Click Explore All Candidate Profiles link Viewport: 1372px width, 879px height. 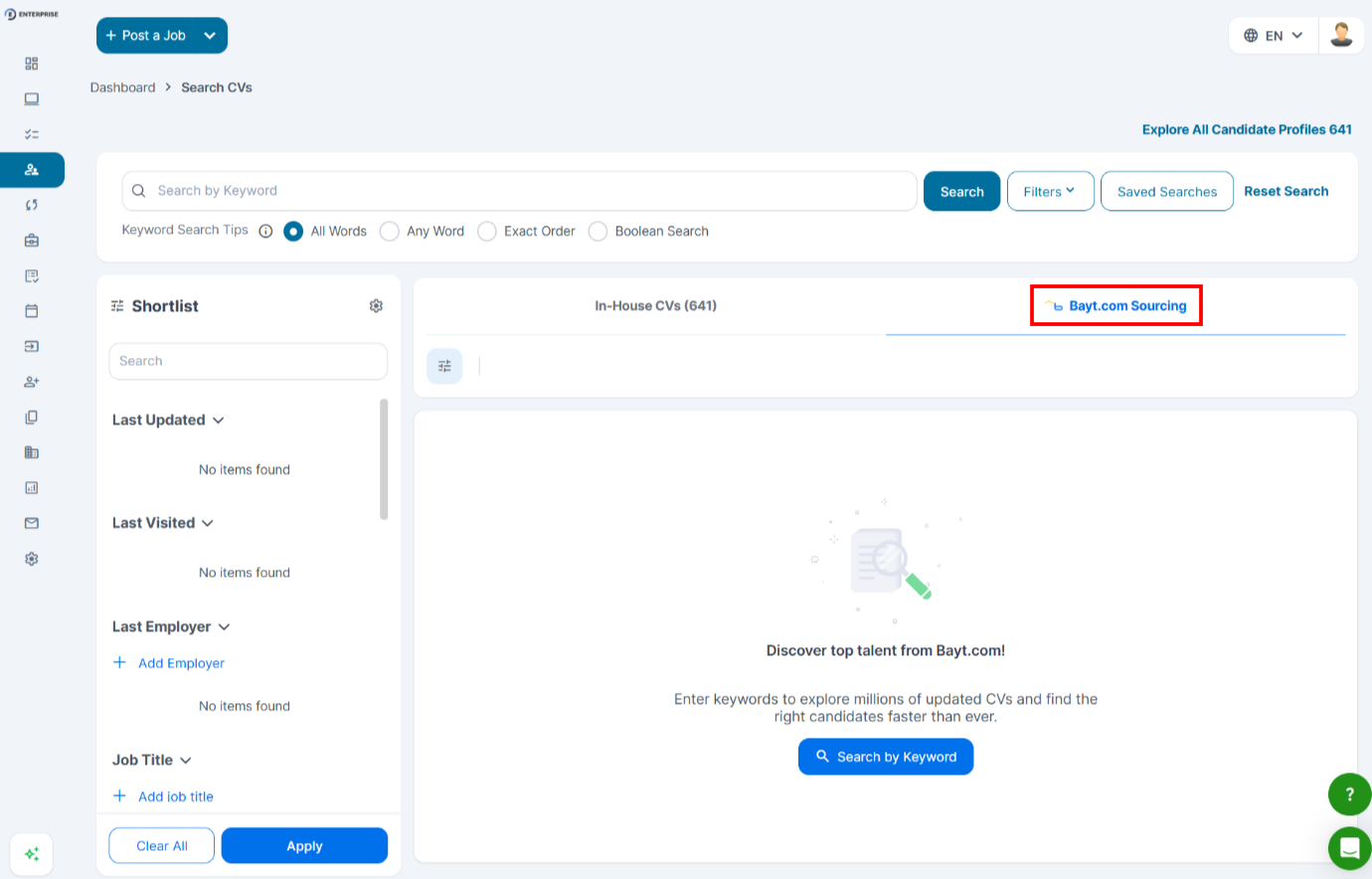click(x=1246, y=129)
